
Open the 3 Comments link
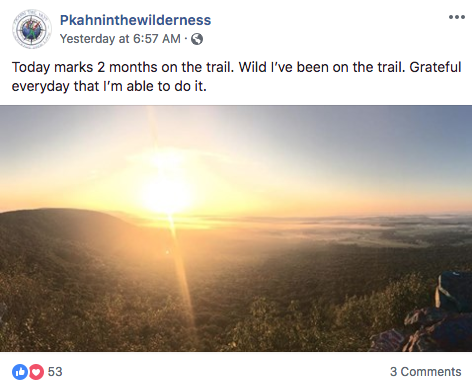click(x=426, y=372)
